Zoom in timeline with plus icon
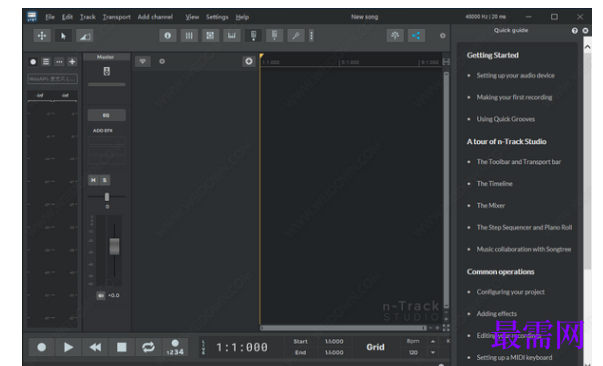The image size is (603, 366). (x=437, y=328)
